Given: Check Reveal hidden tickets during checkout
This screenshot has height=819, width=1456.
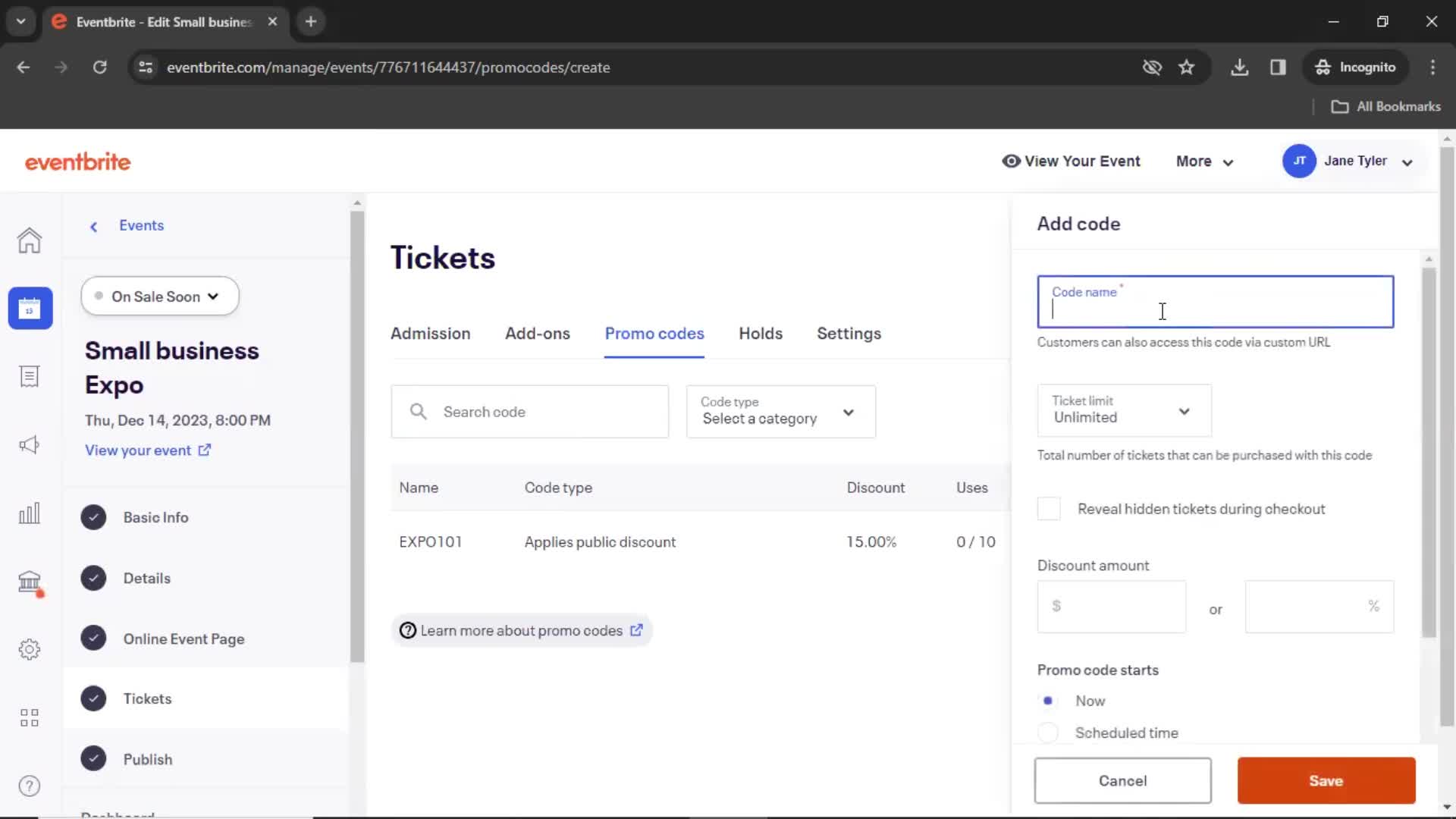Looking at the screenshot, I should point(1049,509).
